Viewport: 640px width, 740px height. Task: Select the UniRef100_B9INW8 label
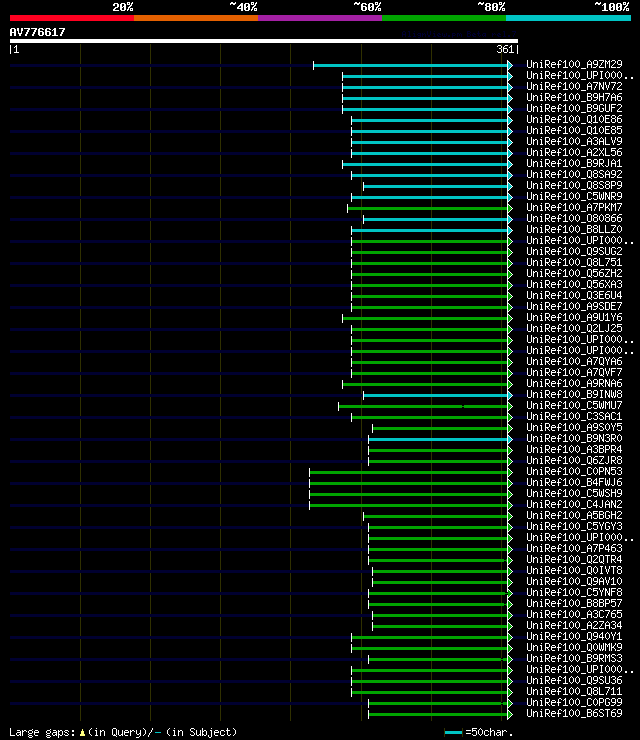tap(574, 395)
